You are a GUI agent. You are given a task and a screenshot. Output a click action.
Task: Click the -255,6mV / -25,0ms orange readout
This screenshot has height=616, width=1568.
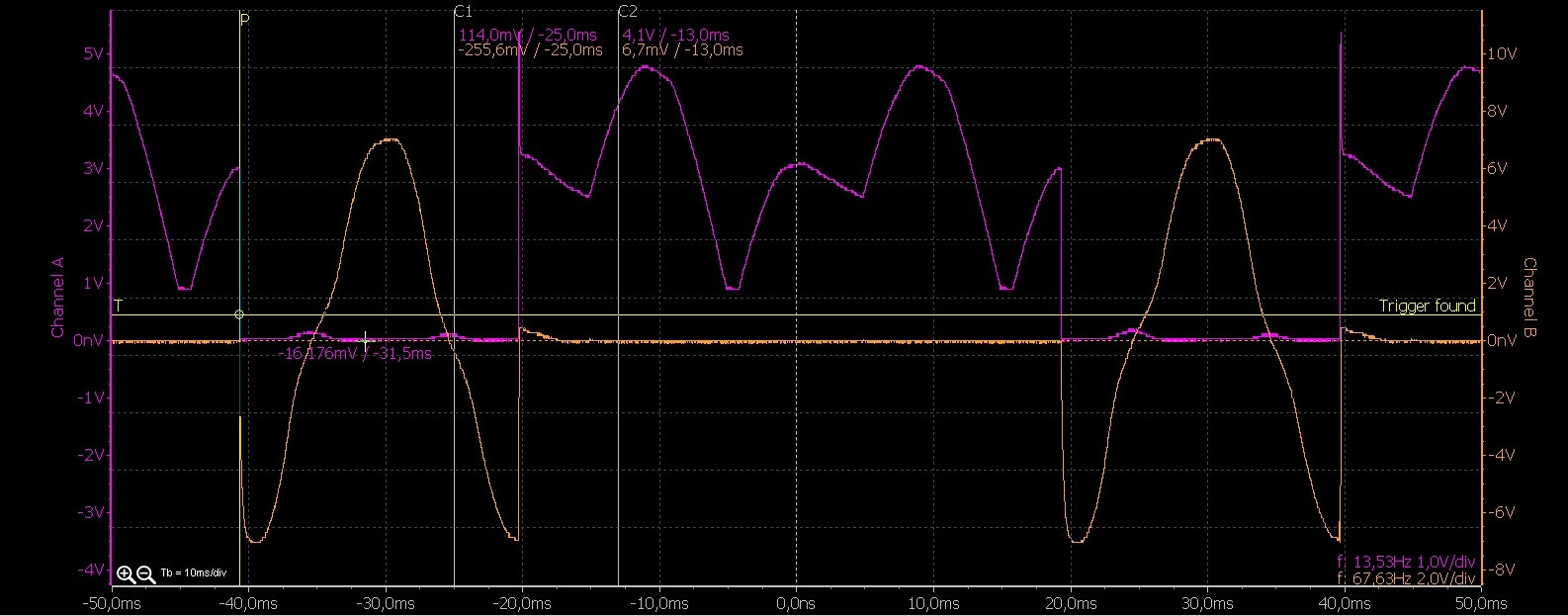pyautogui.click(x=530, y=50)
